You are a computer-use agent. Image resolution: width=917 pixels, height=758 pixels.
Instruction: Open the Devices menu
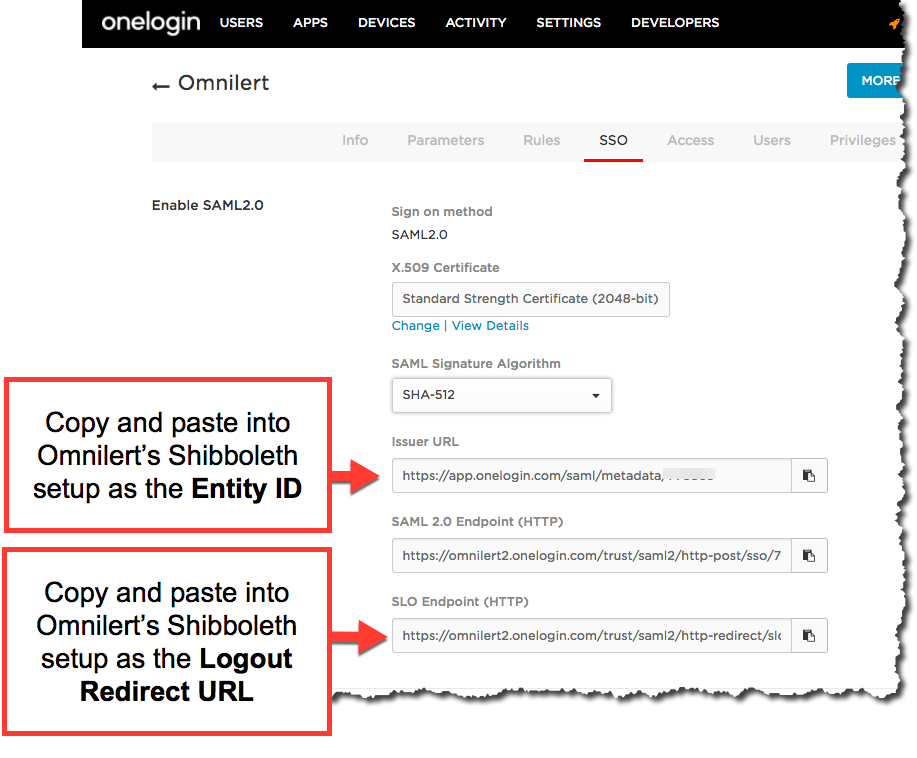click(387, 23)
